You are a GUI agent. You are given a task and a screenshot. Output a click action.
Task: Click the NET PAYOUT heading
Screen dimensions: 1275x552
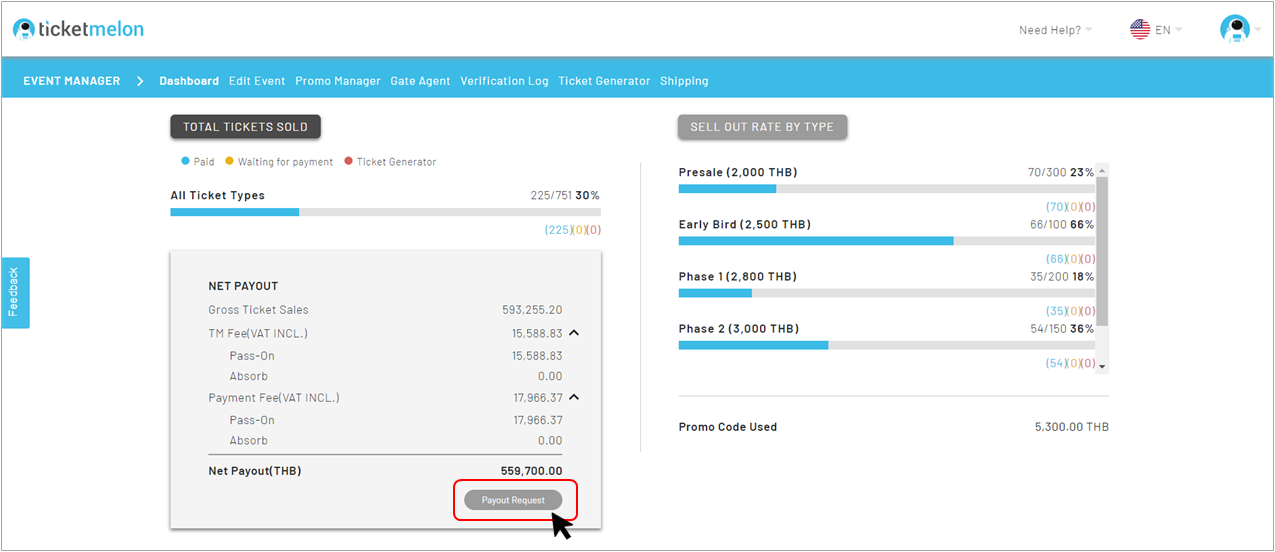[x=243, y=286]
